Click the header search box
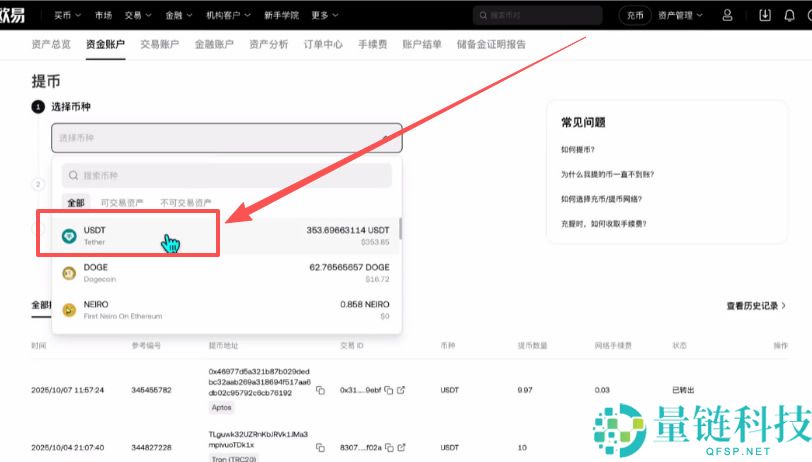Viewport: 812px width, 462px height. pyautogui.click(x=537, y=16)
